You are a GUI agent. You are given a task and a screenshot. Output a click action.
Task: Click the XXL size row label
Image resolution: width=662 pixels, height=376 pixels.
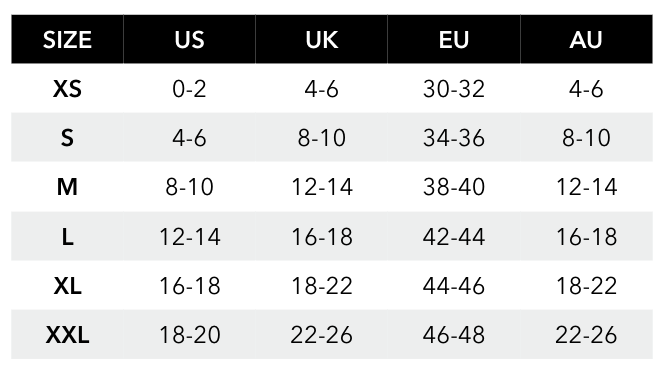point(67,335)
